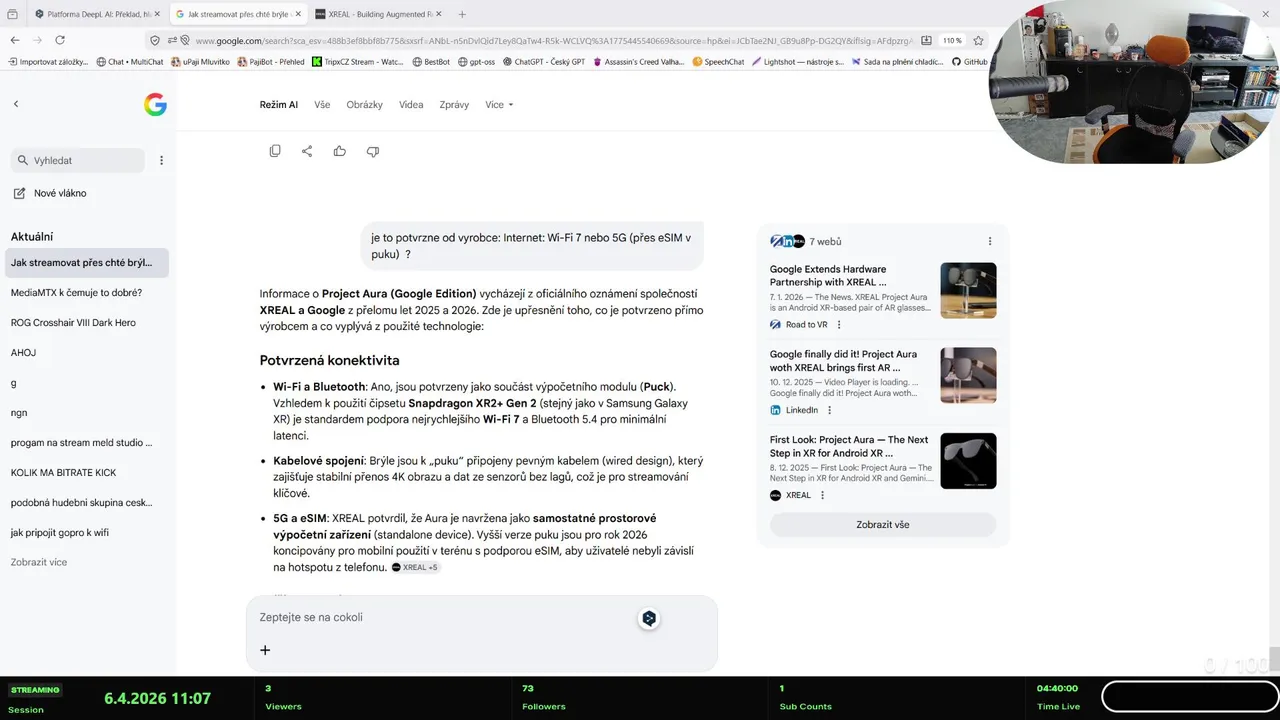Collapse sidebar with back arrow
Image resolution: width=1280 pixels, height=720 pixels.
(16, 104)
